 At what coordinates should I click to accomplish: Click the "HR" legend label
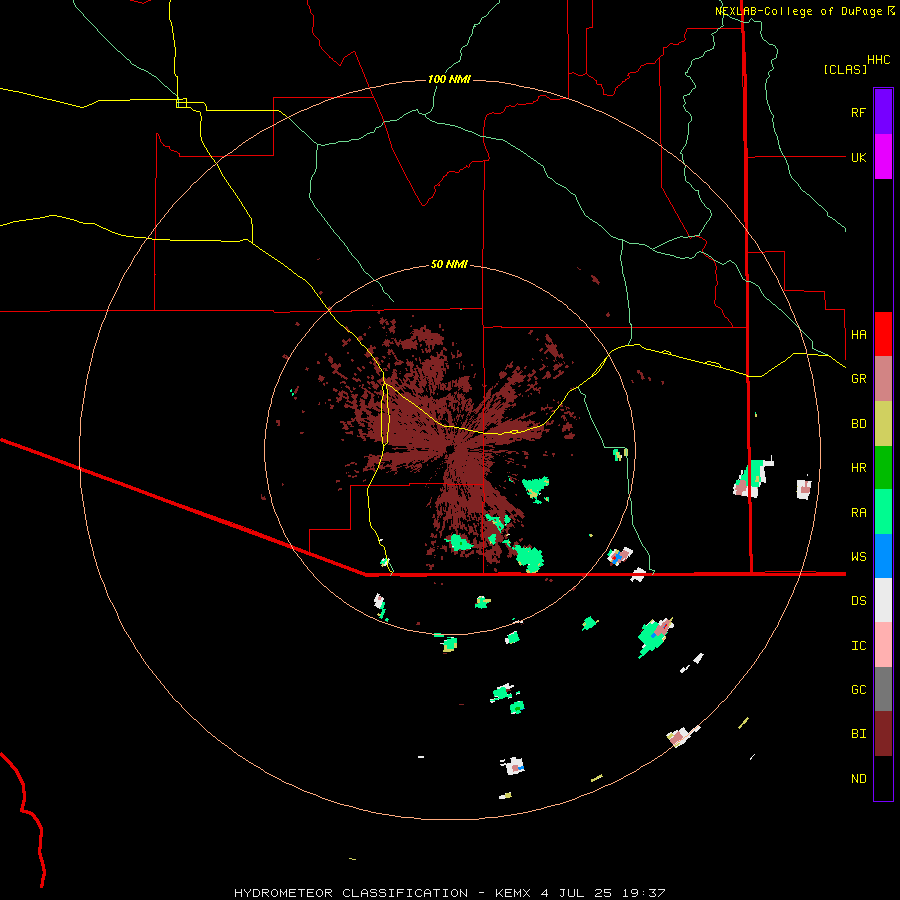(x=858, y=468)
